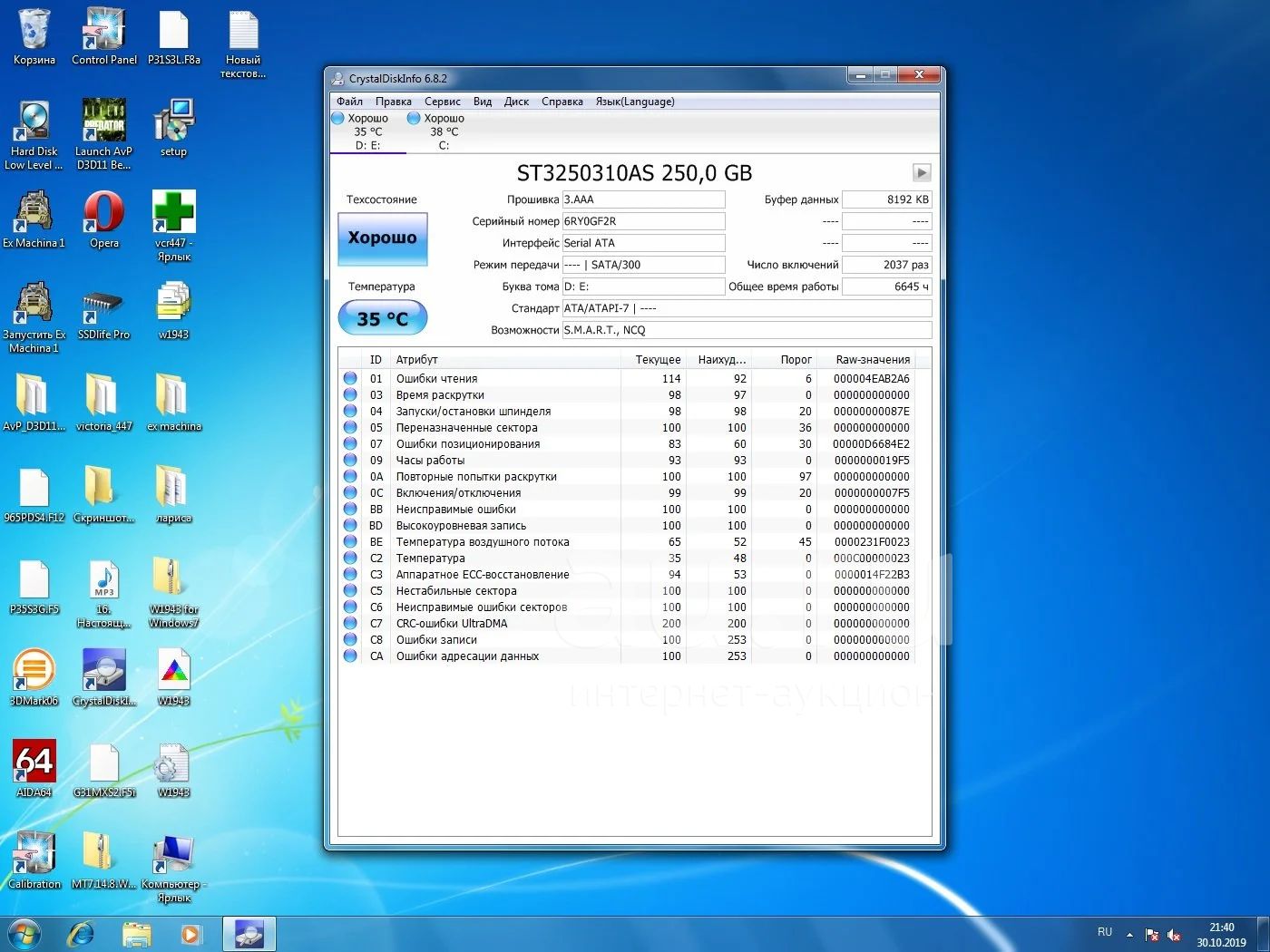The height and width of the screenshot is (952, 1270).
Task: Open Internet Explorer from the taskbar
Action: coord(81,934)
